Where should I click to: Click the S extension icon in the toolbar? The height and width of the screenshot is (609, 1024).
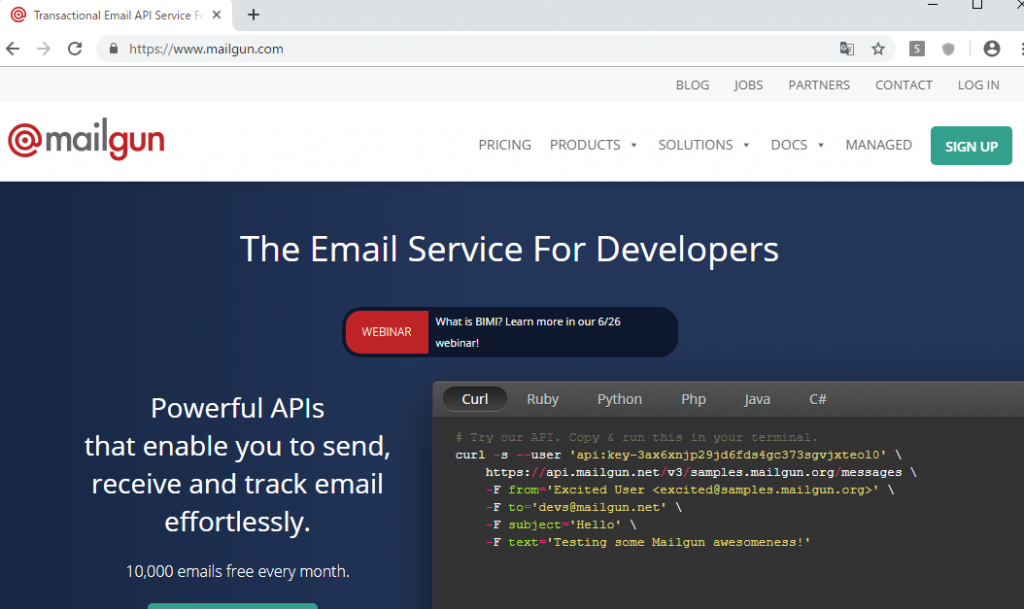click(x=916, y=47)
